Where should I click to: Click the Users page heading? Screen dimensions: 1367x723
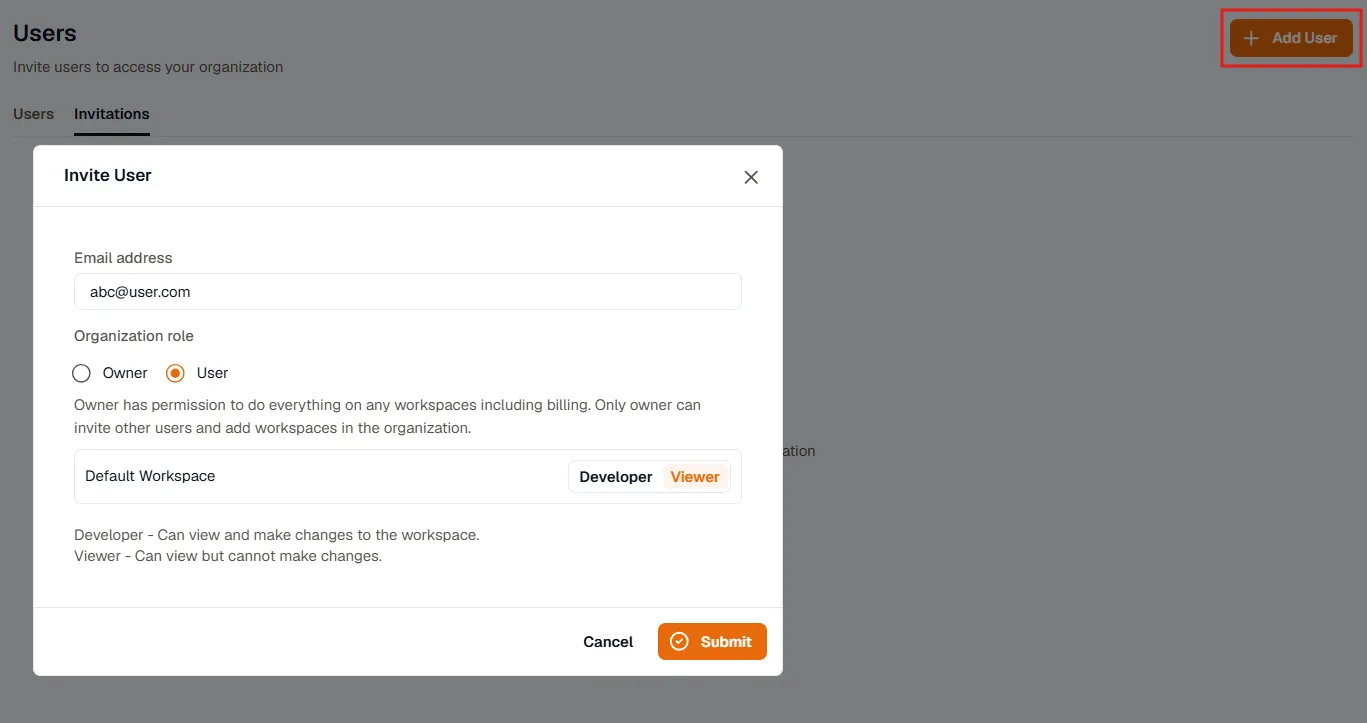coord(45,33)
